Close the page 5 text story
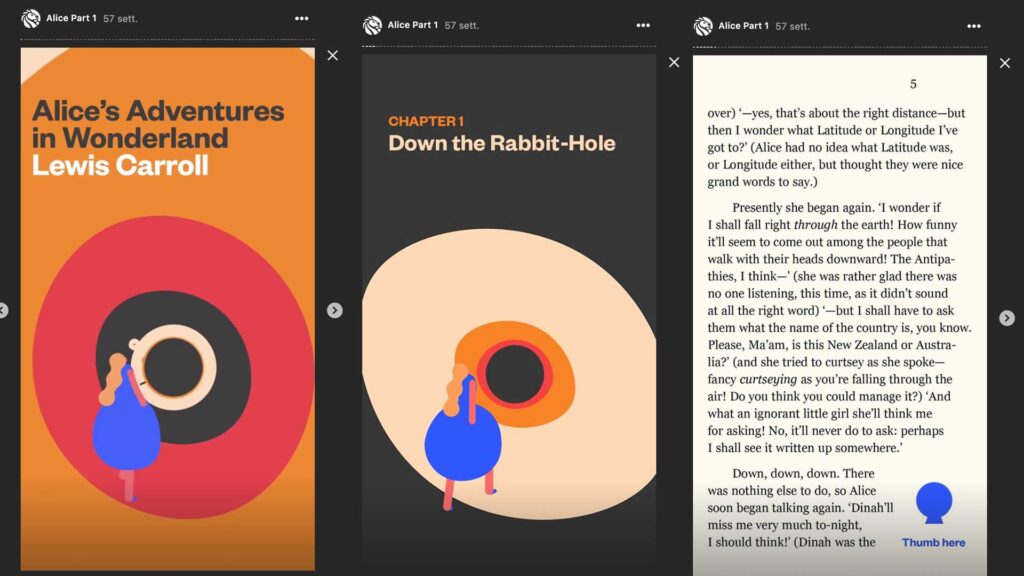The image size is (1024, 576). click(1005, 63)
